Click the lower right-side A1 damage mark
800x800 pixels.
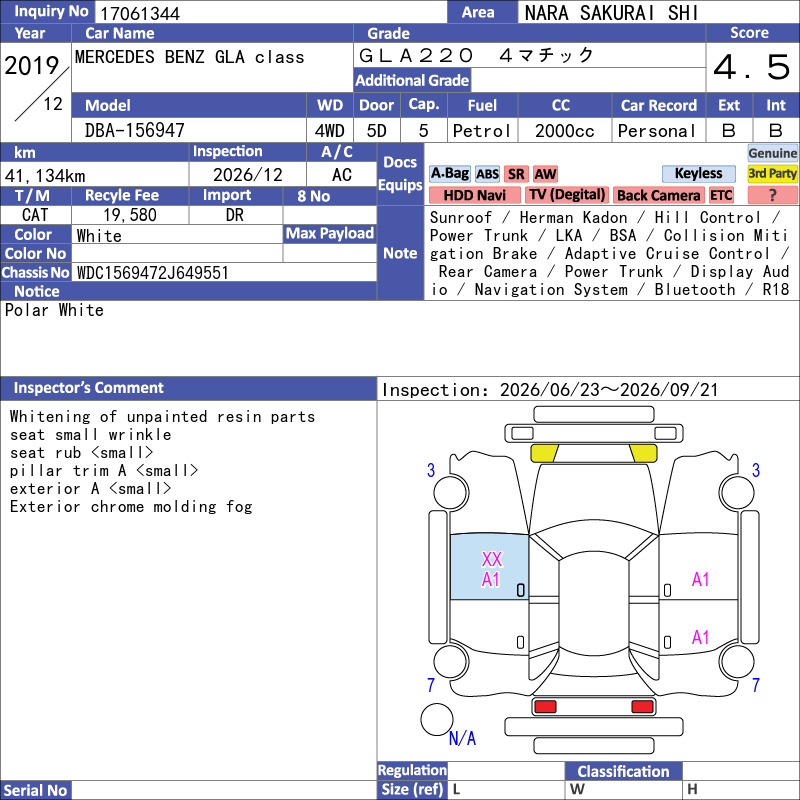tap(701, 637)
